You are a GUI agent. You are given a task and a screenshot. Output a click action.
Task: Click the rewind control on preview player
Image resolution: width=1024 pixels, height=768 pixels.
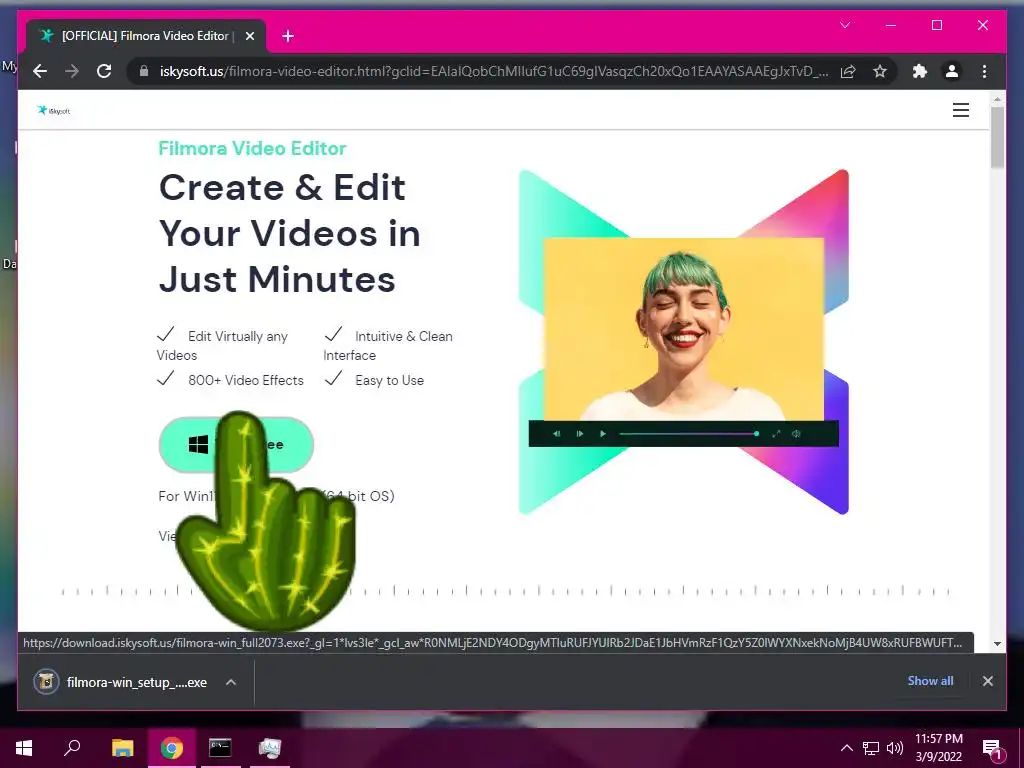556,434
